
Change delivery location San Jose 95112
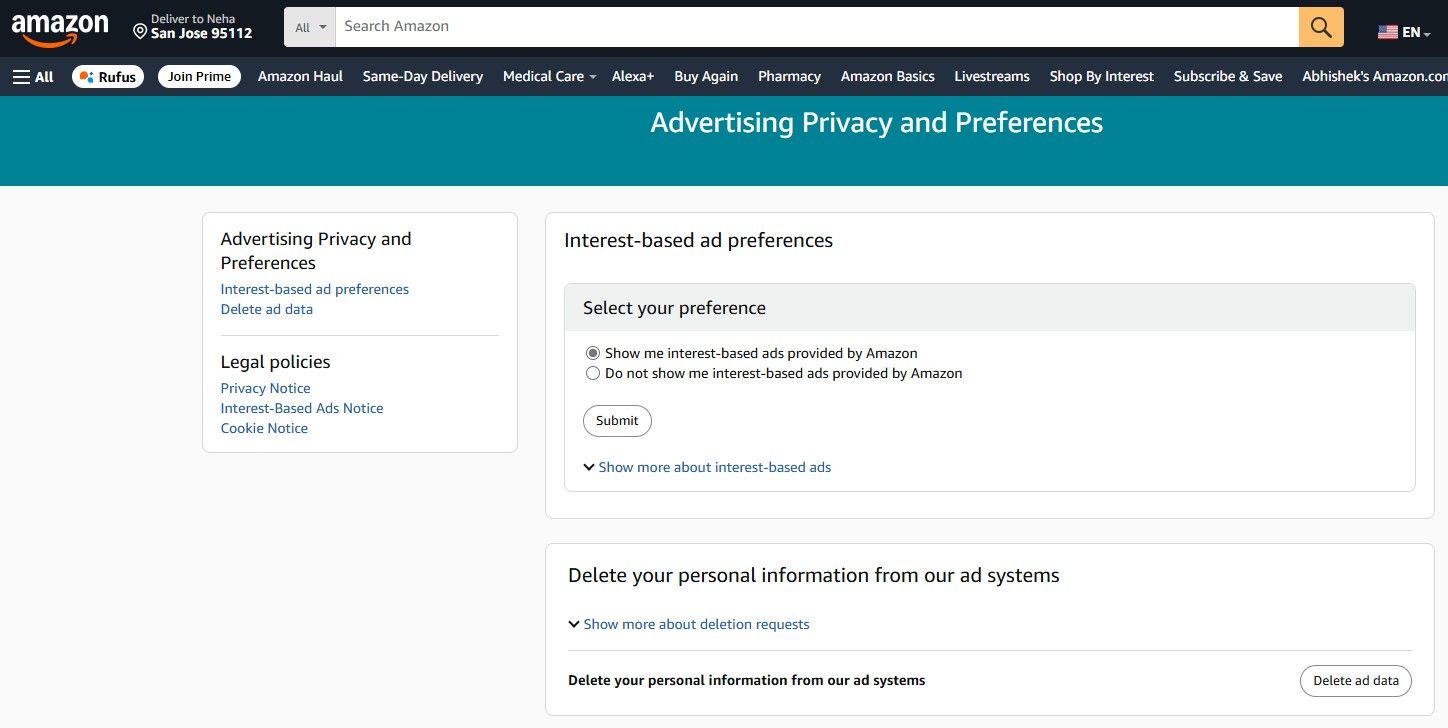tap(193, 27)
